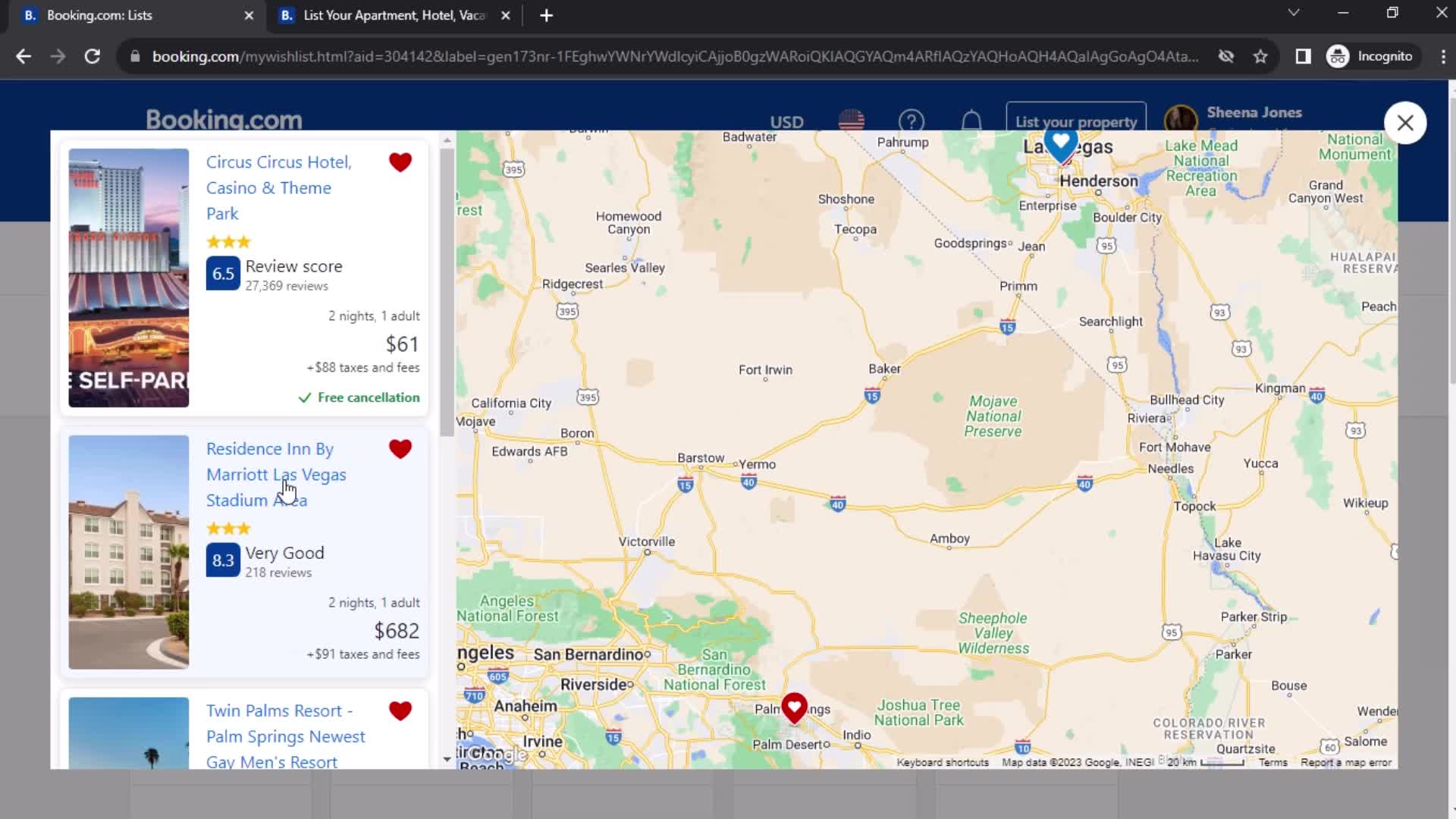
Task: Unsave Twin Palms Resort using its heart icon
Action: coord(400,711)
